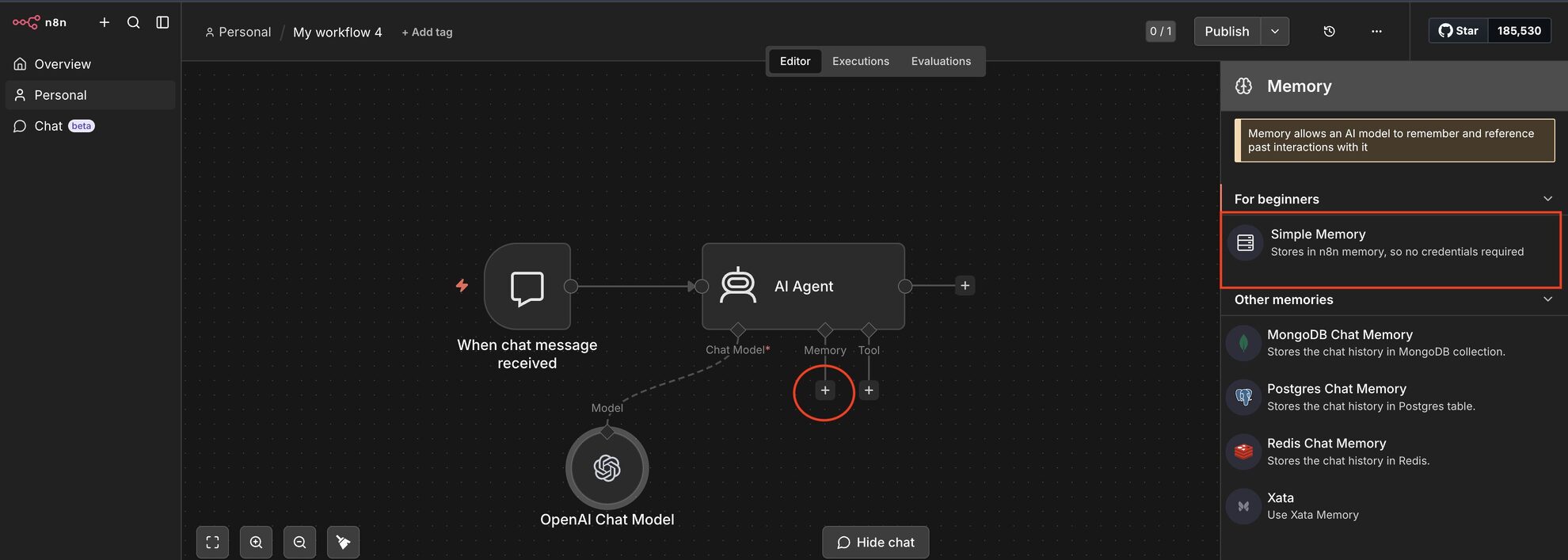This screenshot has height=560, width=1568.
Task: Open the Publish dropdown arrow
Action: (x=1275, y=31)
